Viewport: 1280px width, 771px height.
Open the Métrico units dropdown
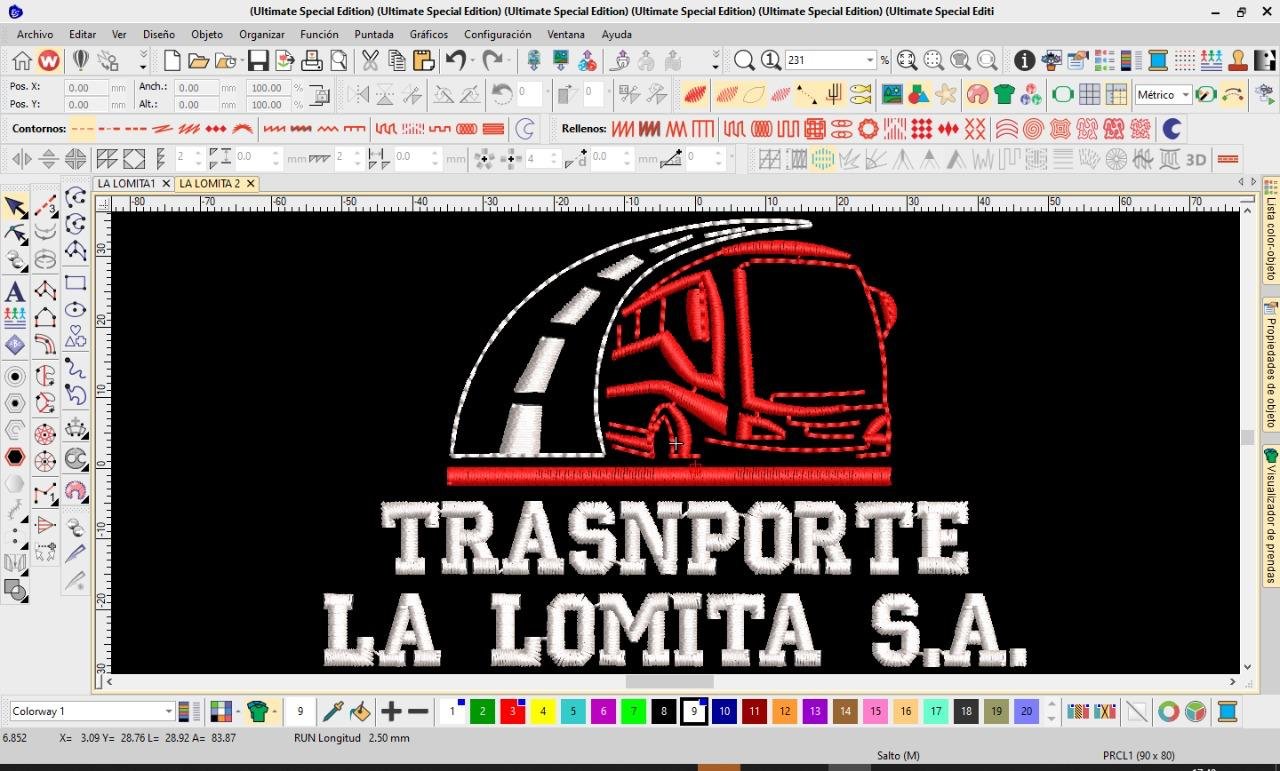[x=1185, y=95]
